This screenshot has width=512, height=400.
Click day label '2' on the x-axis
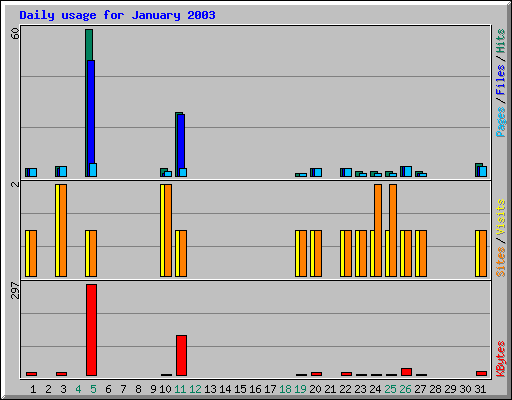click(x=48, y=389)
